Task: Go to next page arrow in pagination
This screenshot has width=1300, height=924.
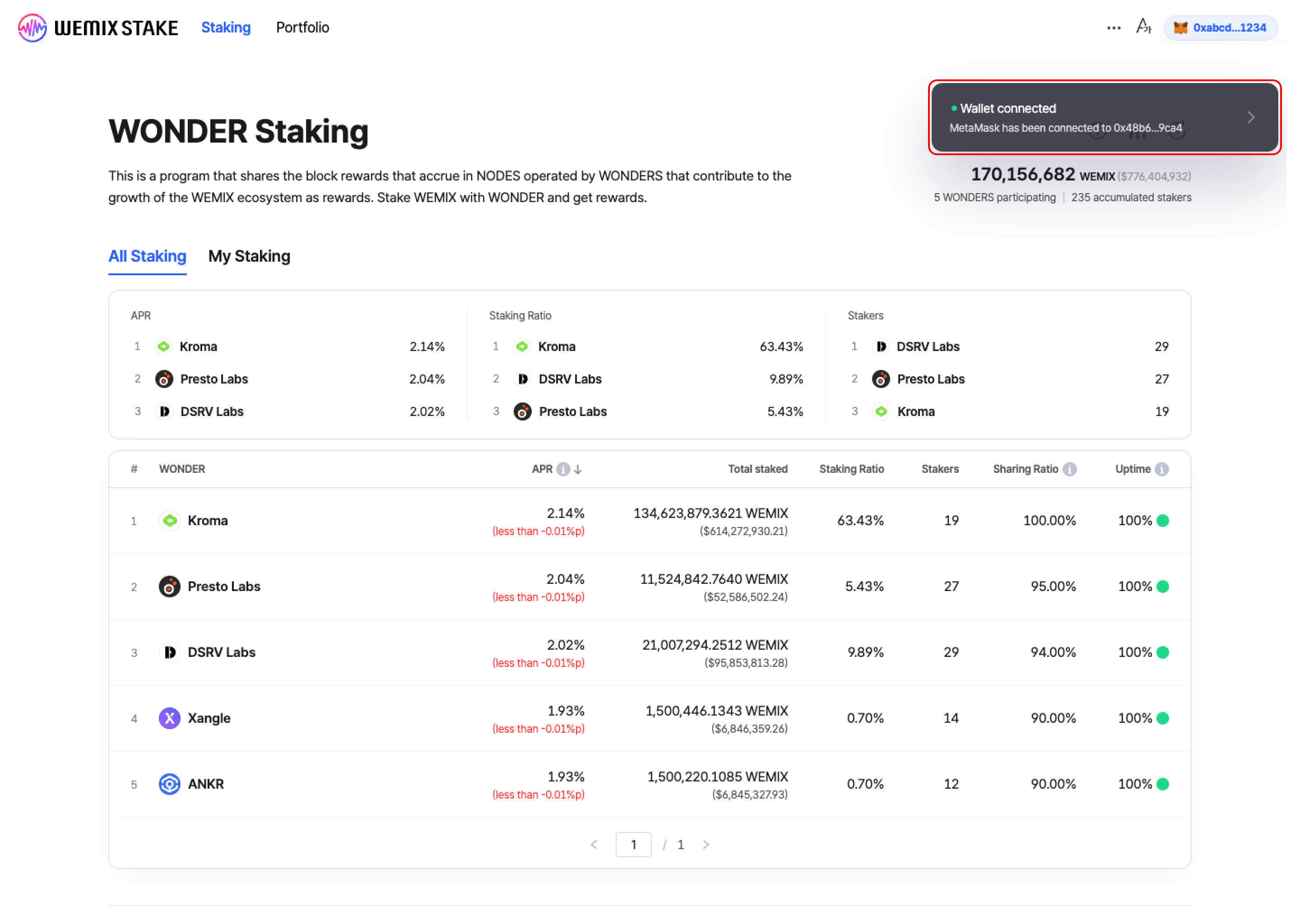Action: point(706,845)
